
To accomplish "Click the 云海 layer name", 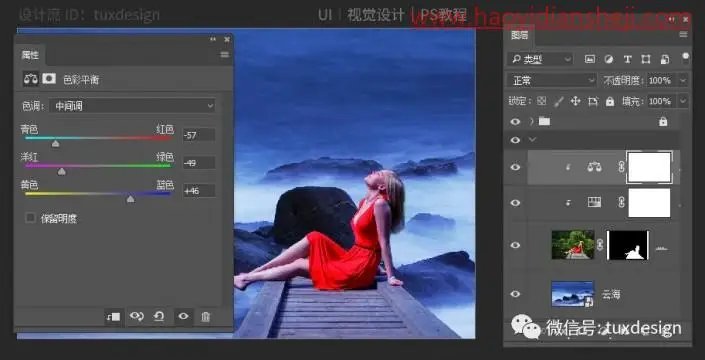I will 611,294.
